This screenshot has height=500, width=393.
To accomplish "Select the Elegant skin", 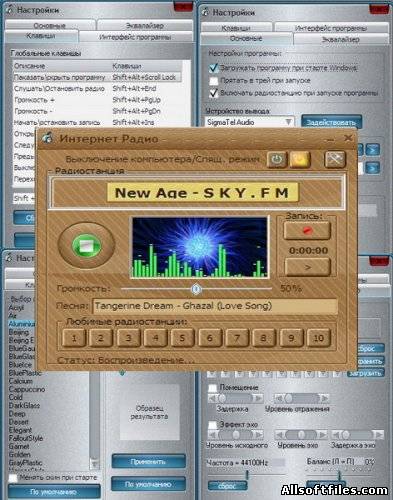I will 20,430.
